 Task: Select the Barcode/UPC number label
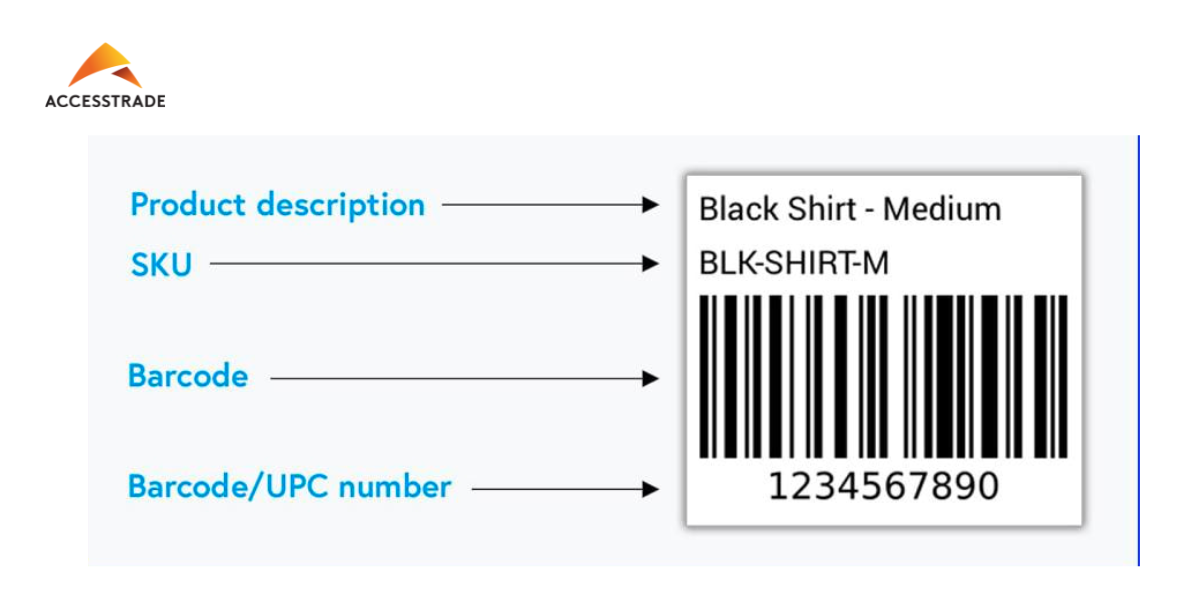[x=289, y=487]
